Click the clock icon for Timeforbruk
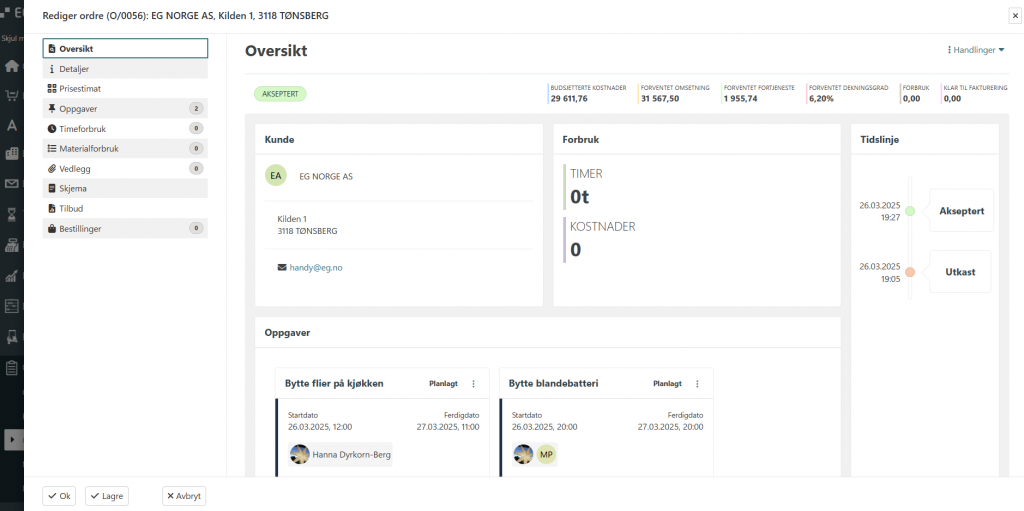This screenshot has width=1024, height=511. 52,129
